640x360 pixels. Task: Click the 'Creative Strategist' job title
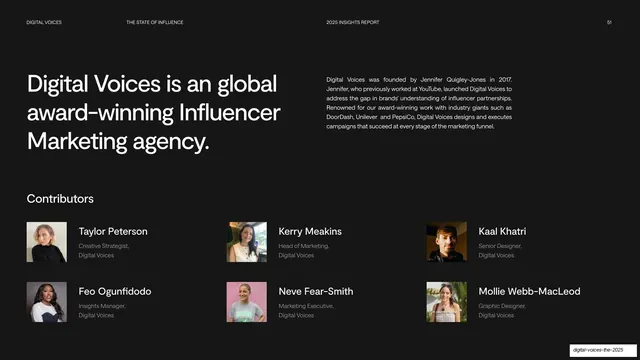[x=104, y=246]
